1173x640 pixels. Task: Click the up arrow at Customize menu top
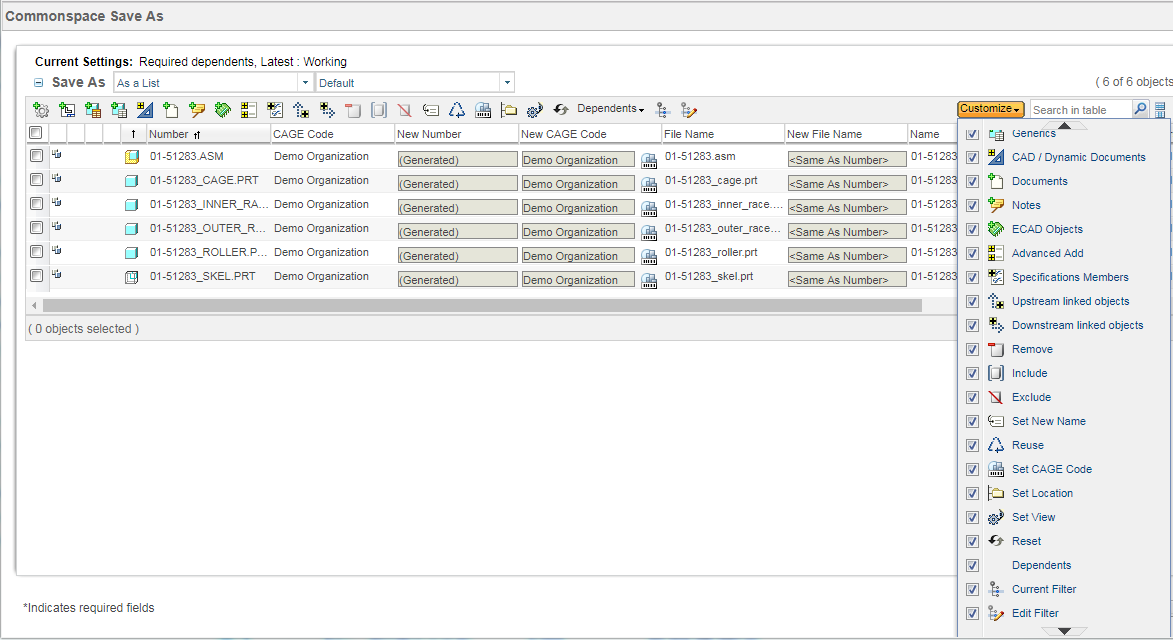tap(1064, 126)
